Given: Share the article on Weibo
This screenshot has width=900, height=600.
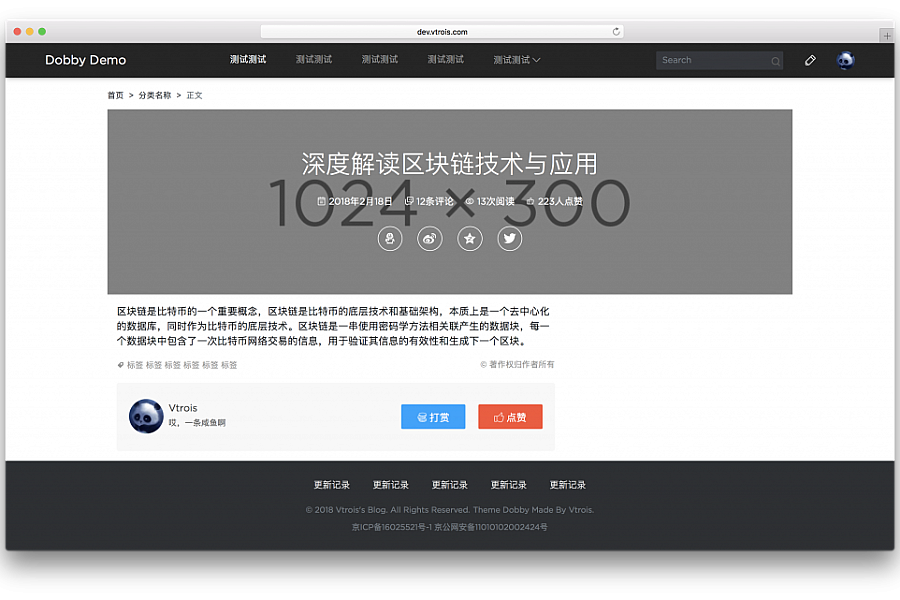Looking at the screenshot, I should pos(429,238).
